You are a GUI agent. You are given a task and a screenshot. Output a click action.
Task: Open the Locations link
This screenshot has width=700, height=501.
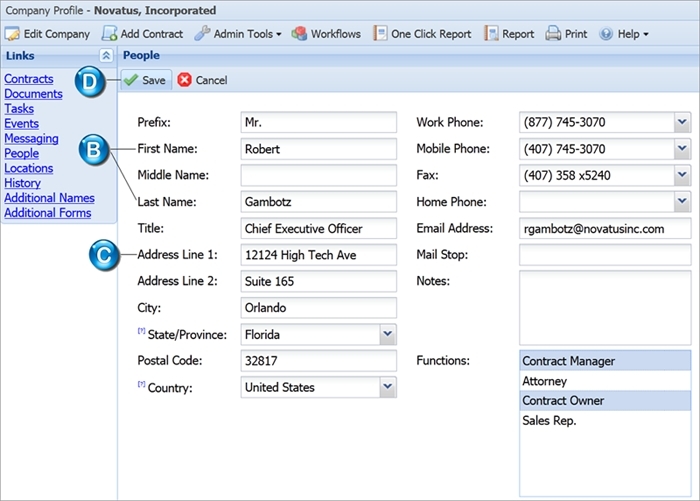point(29,168)
